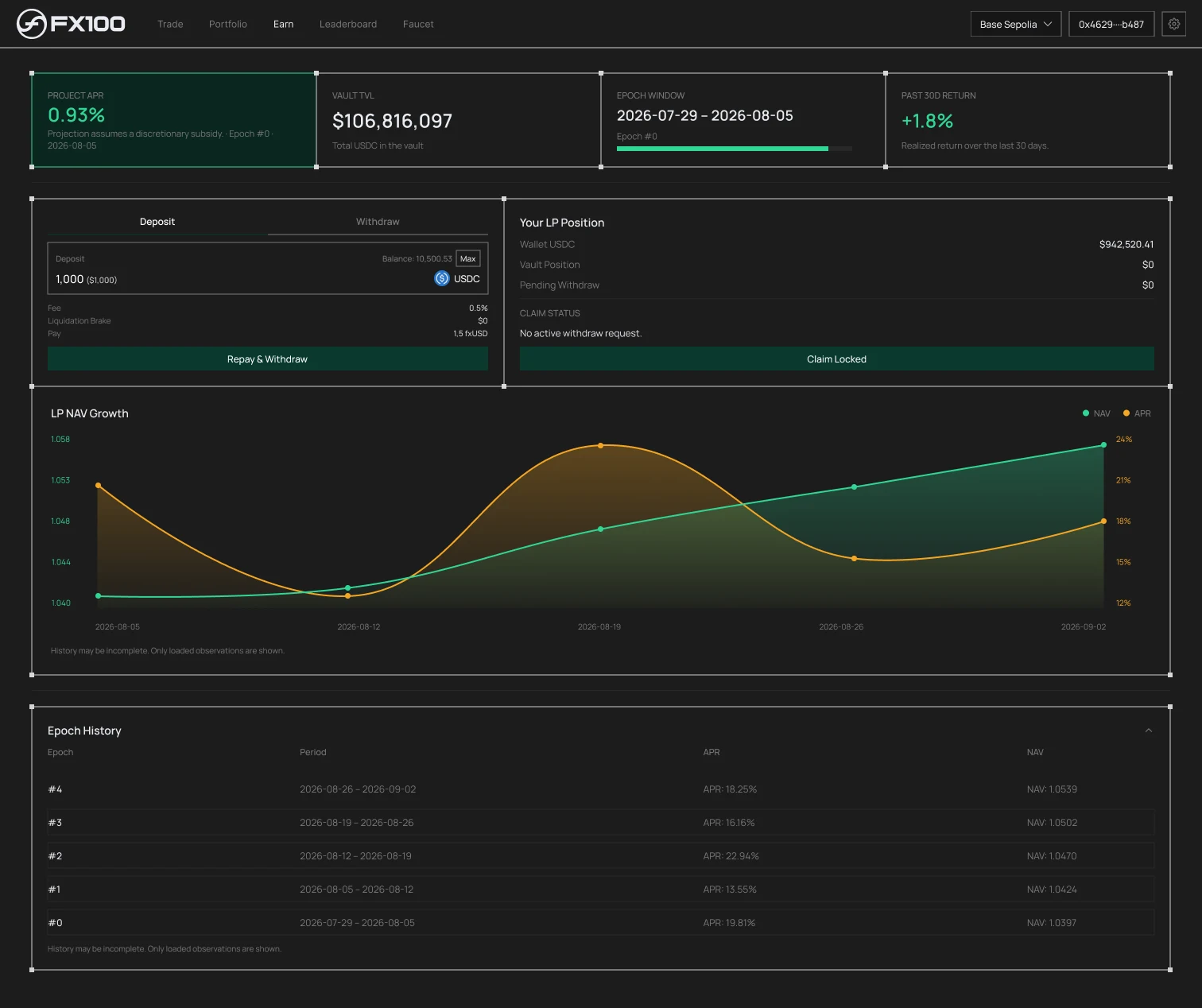Open the settings gear icon
The height and width of the screenshot is (1008, 1202).
(1174, 24)
